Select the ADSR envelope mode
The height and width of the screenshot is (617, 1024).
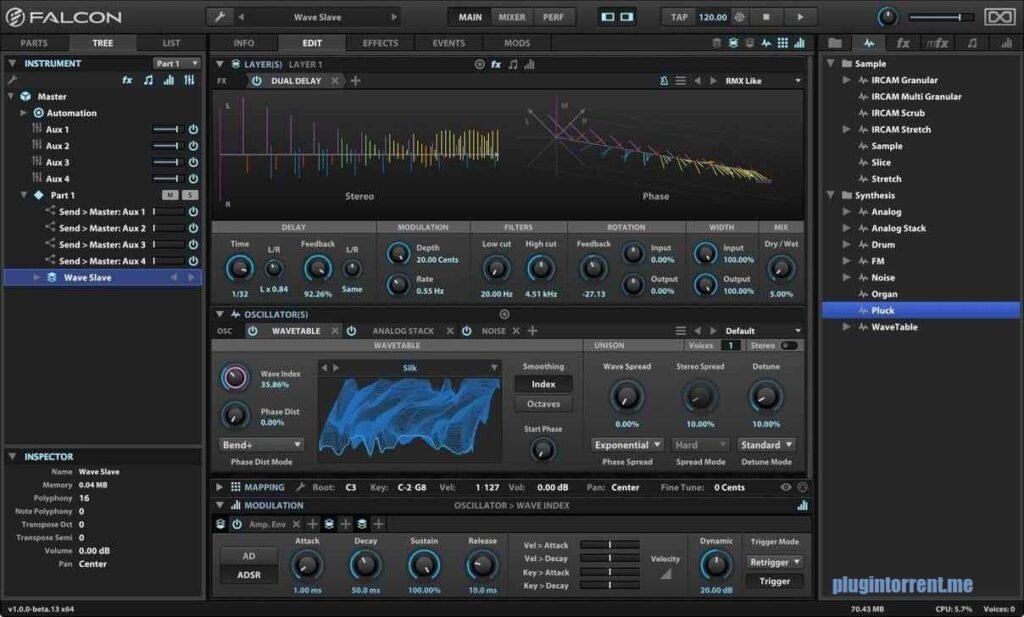(x=249, y=575)
